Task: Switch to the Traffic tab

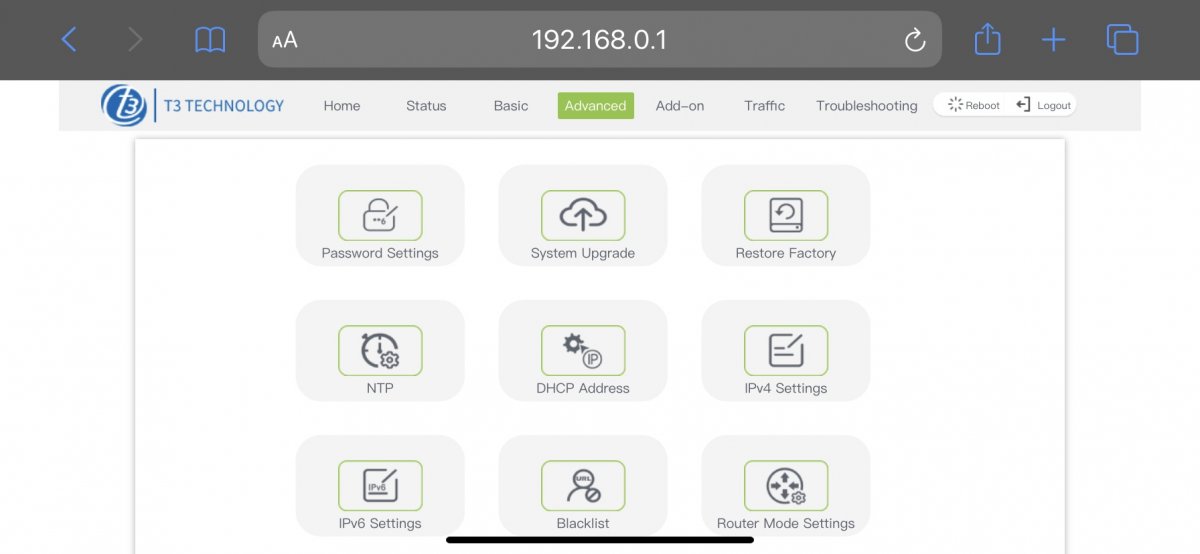Action: 765,106
